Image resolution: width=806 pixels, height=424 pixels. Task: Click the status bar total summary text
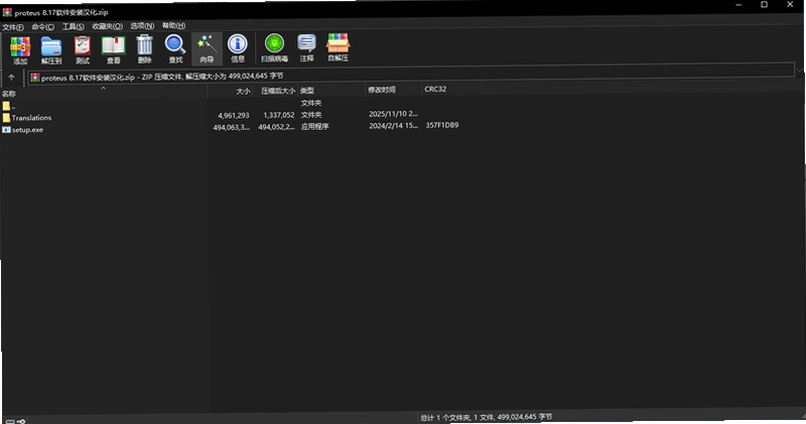click(x=486, y=417)
